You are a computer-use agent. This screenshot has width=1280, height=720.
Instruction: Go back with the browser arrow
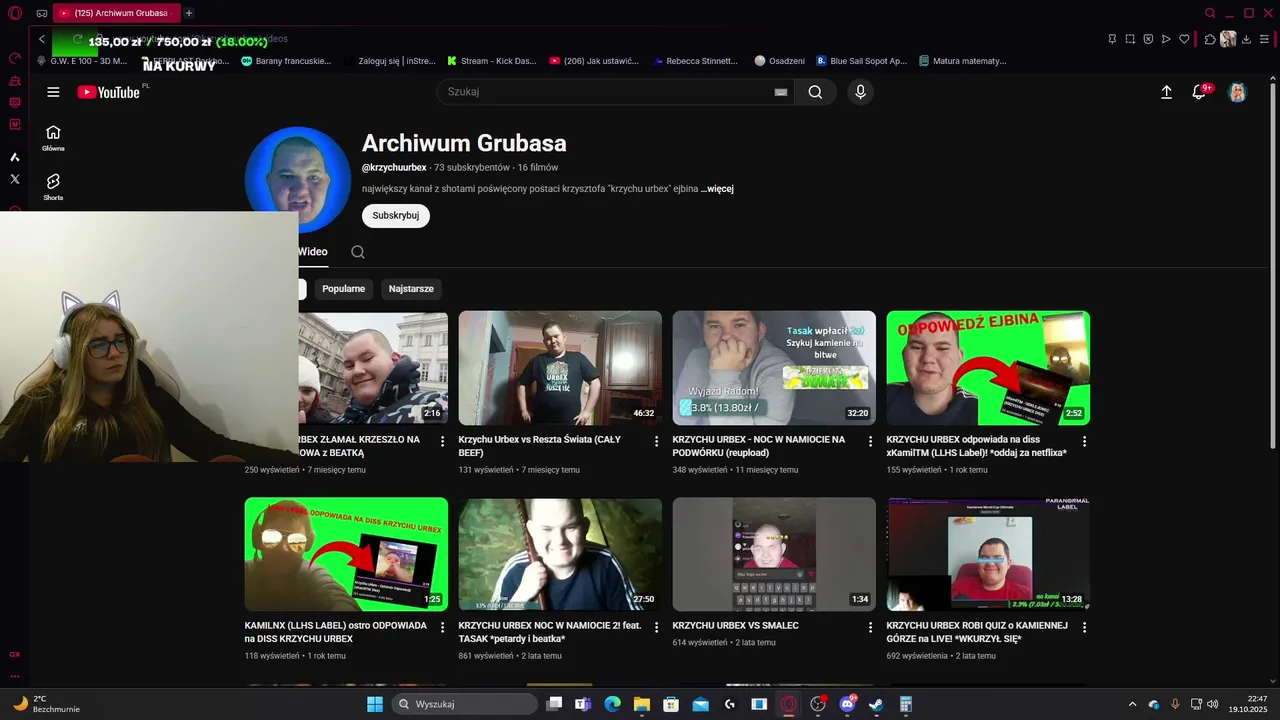click(41, 39)
